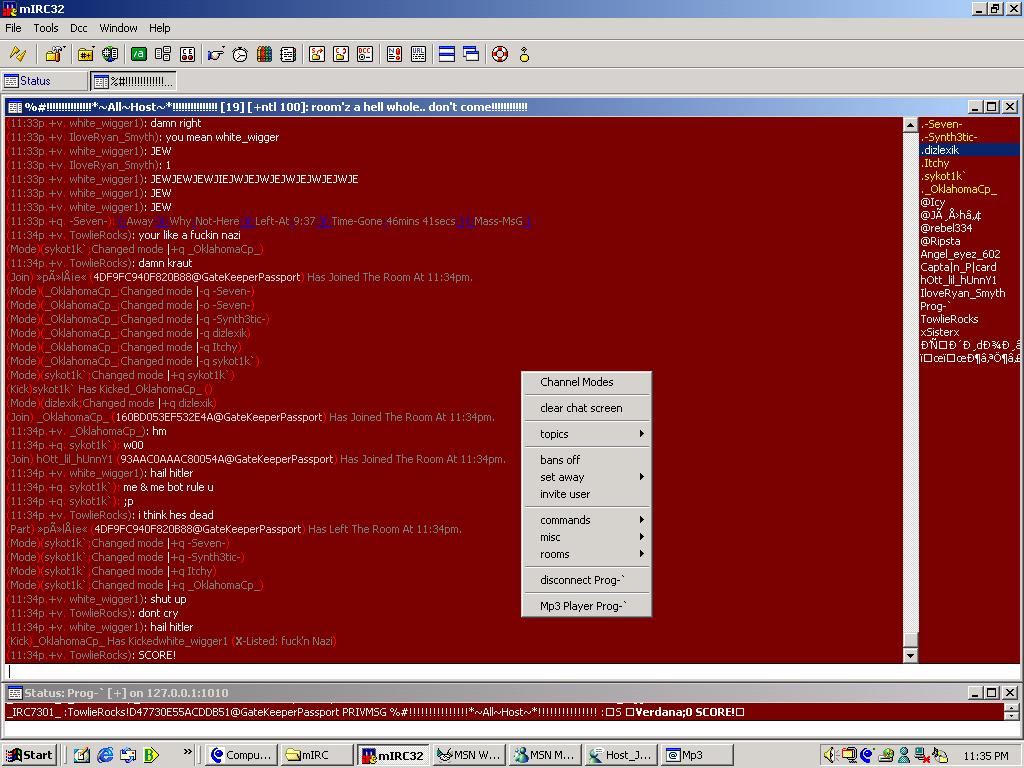Expand the set away submenu

click(x=586, y=477)
